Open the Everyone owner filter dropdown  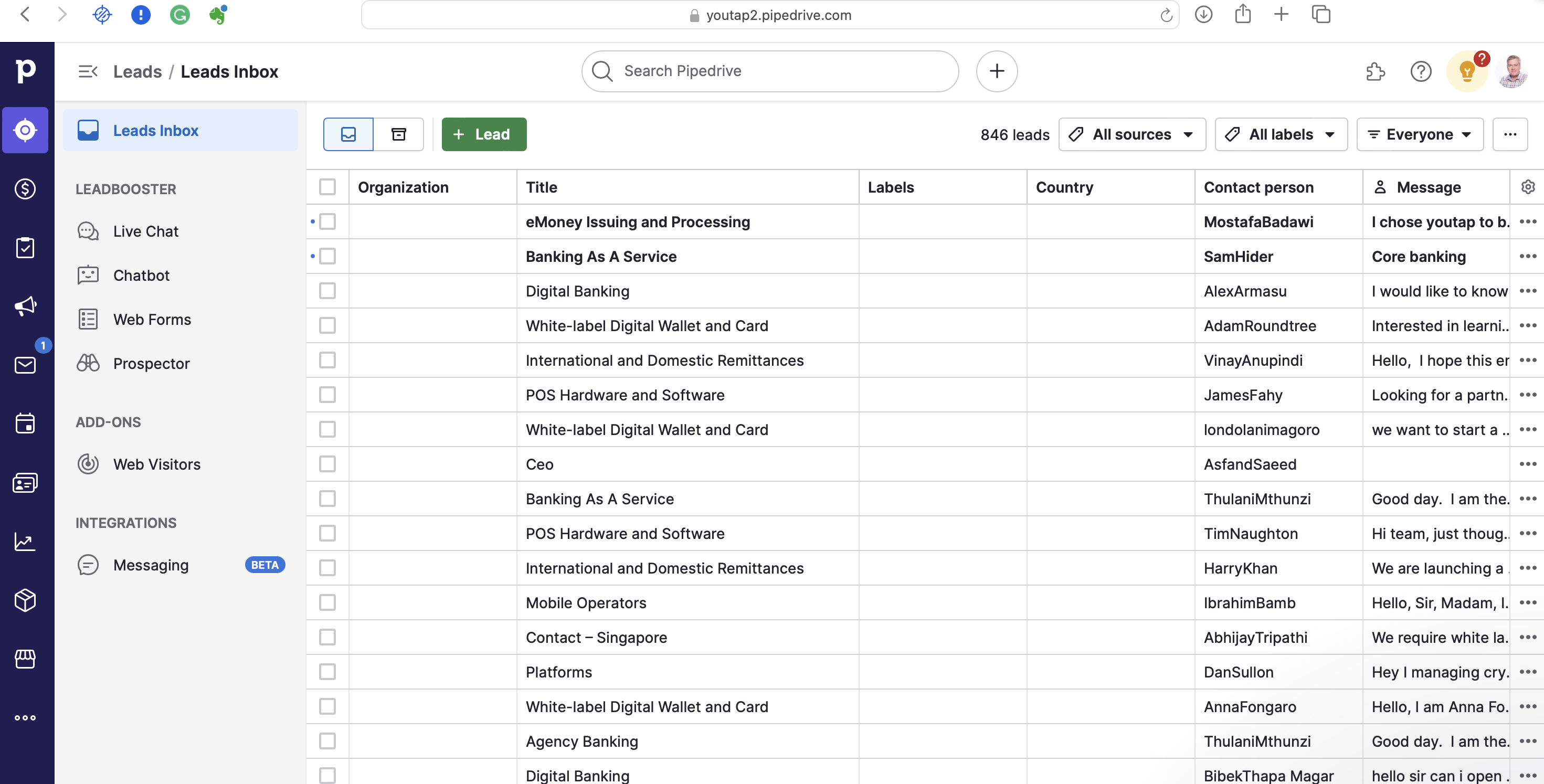1419,134
